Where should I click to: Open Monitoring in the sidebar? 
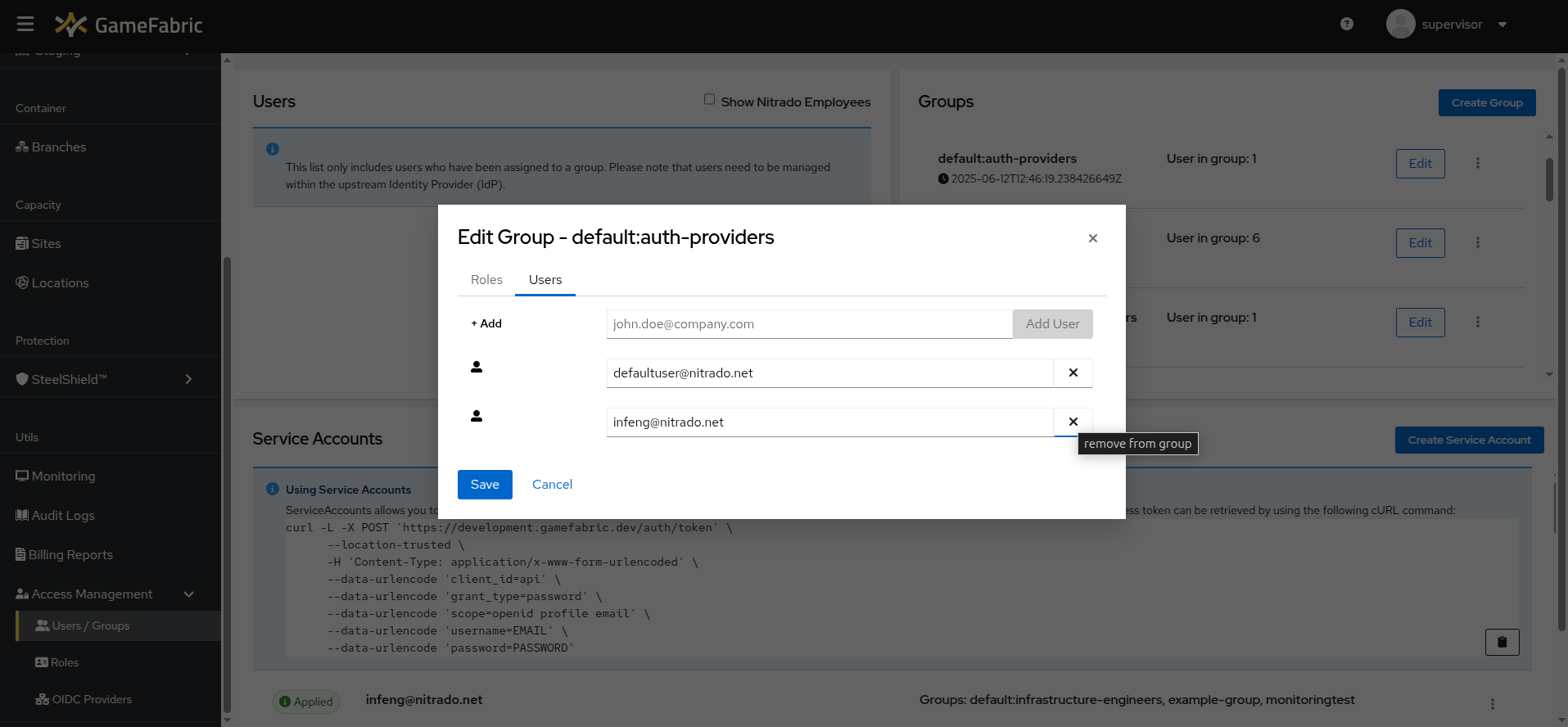(x=56, y=476)
